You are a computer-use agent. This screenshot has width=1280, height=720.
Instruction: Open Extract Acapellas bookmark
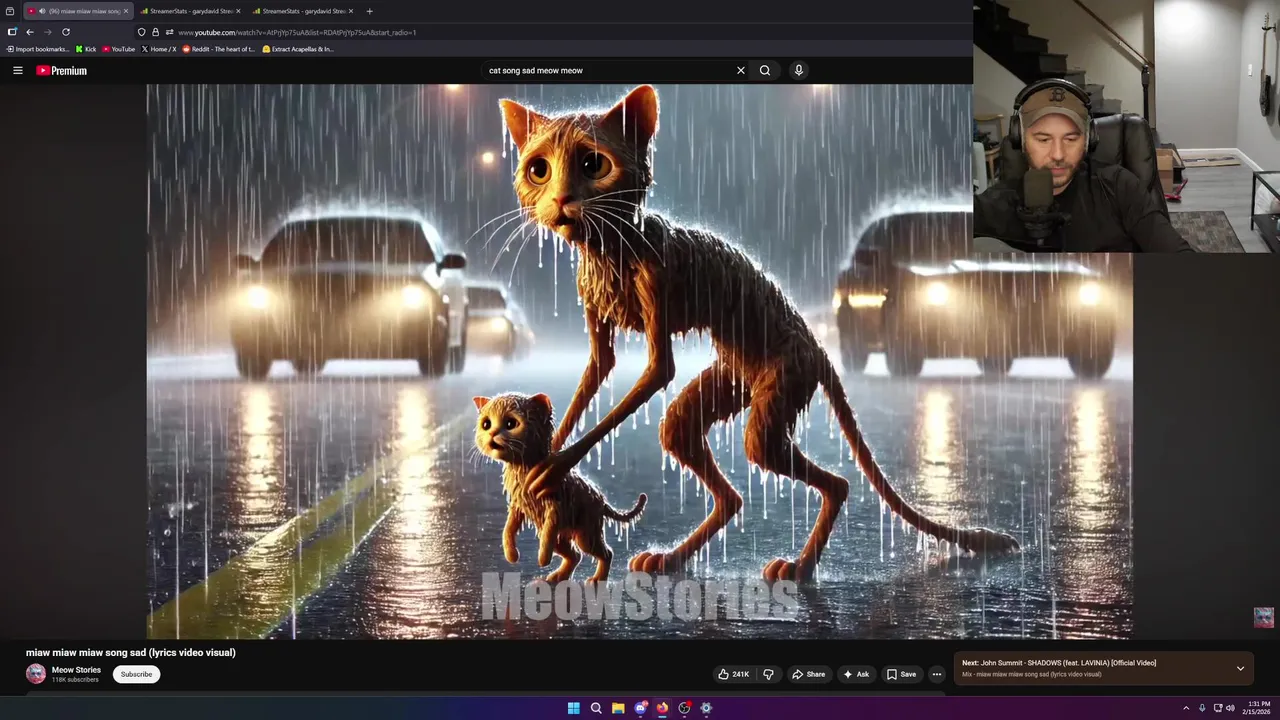tap(298, 49)
